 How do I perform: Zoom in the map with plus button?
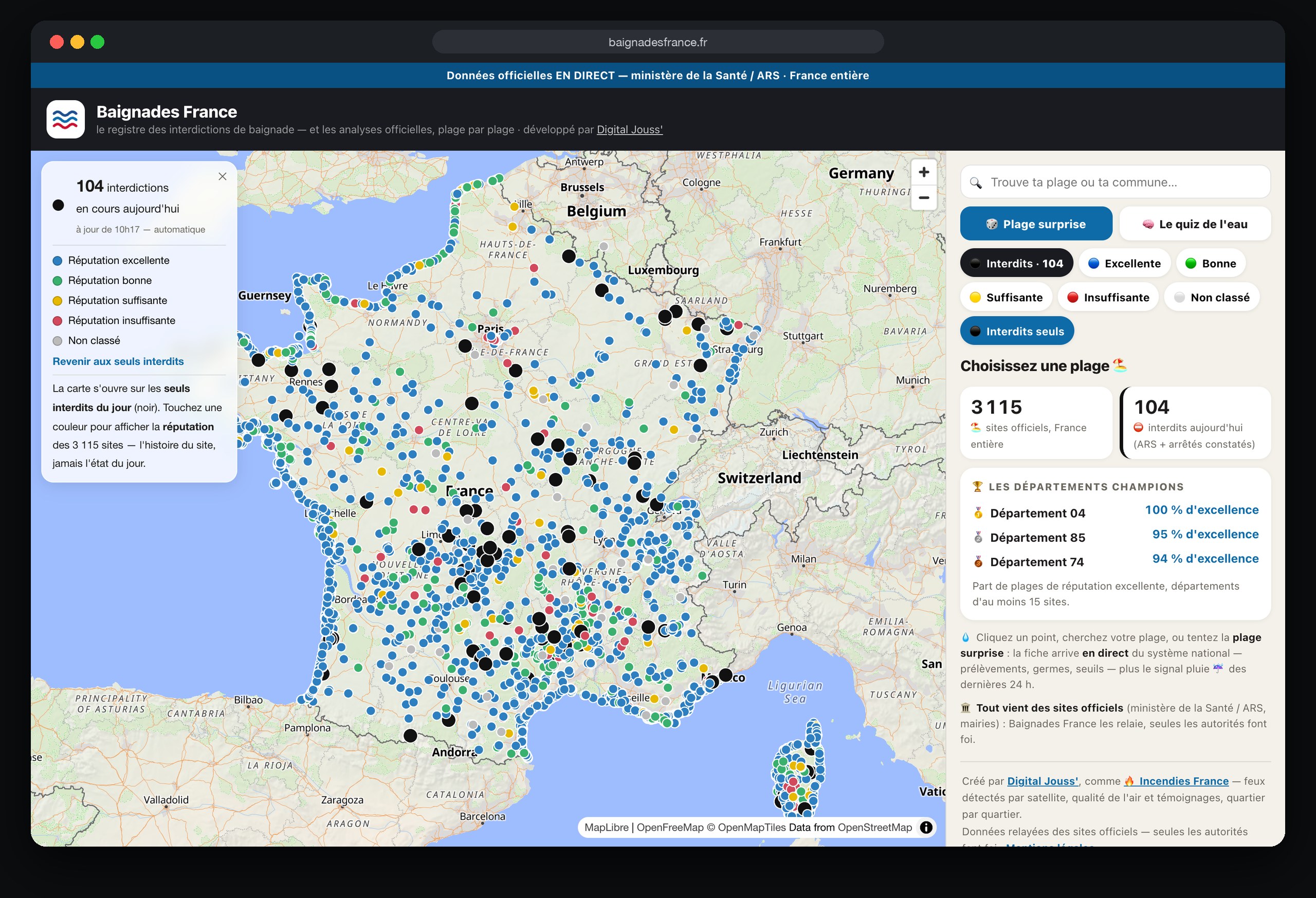pos(924,172)
